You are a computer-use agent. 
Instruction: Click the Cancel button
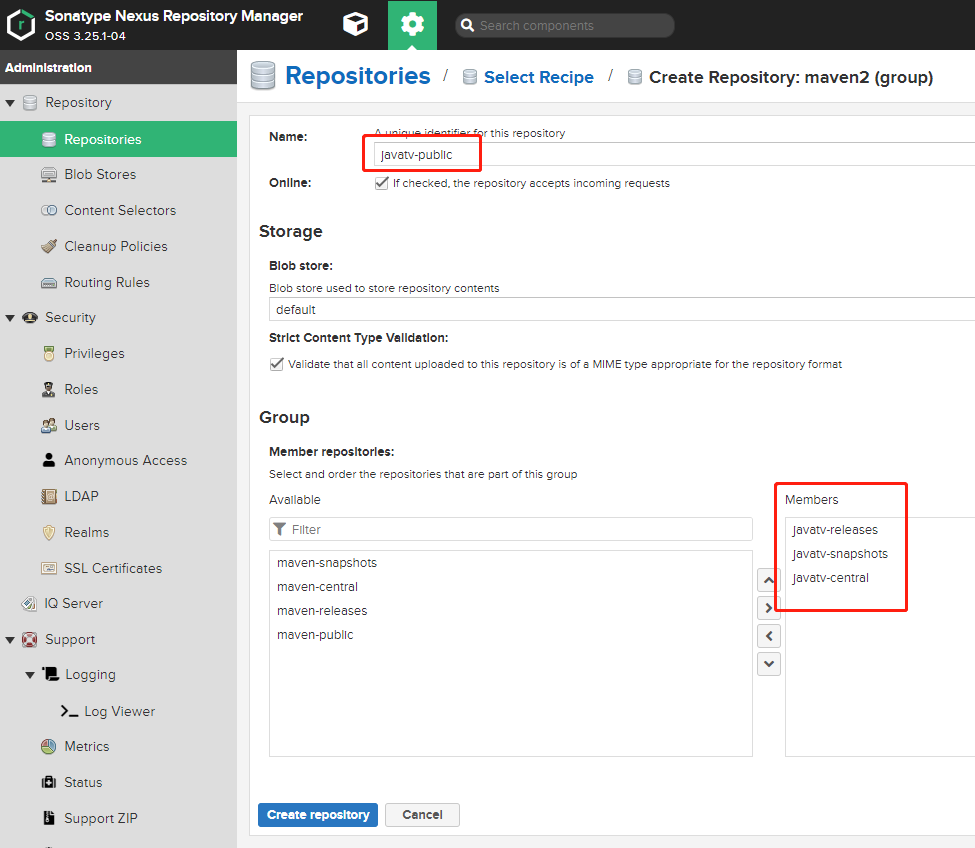pyautogui.click(x=422, y=815)
